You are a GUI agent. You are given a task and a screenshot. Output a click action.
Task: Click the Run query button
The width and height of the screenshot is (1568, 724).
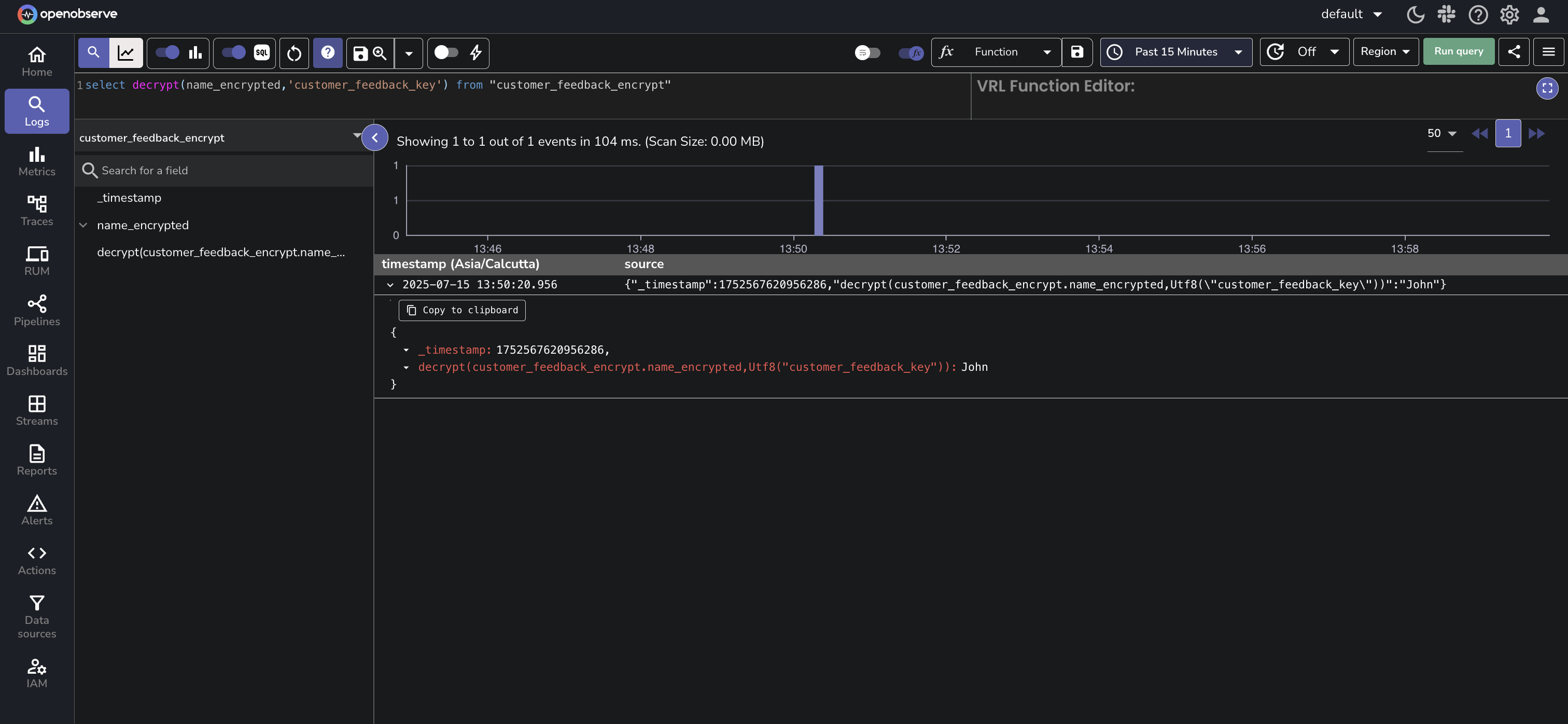pos(1459,52)
